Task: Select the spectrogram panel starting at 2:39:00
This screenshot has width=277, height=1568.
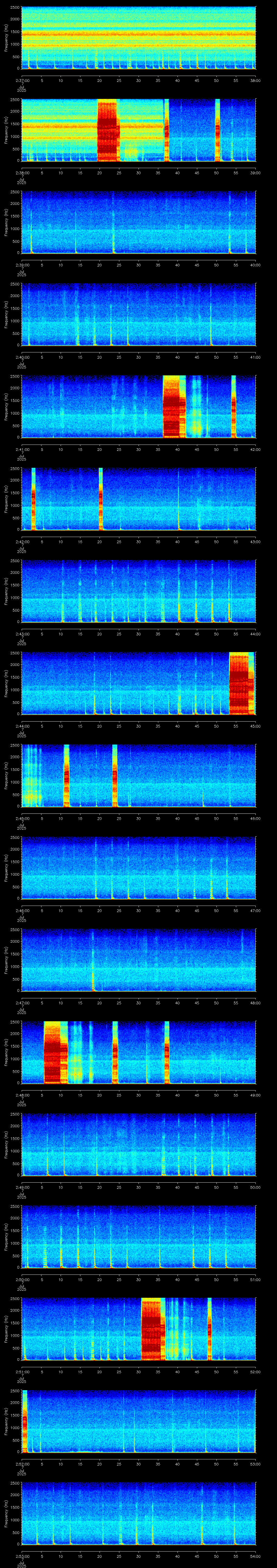Action: [x=138, y=222]
